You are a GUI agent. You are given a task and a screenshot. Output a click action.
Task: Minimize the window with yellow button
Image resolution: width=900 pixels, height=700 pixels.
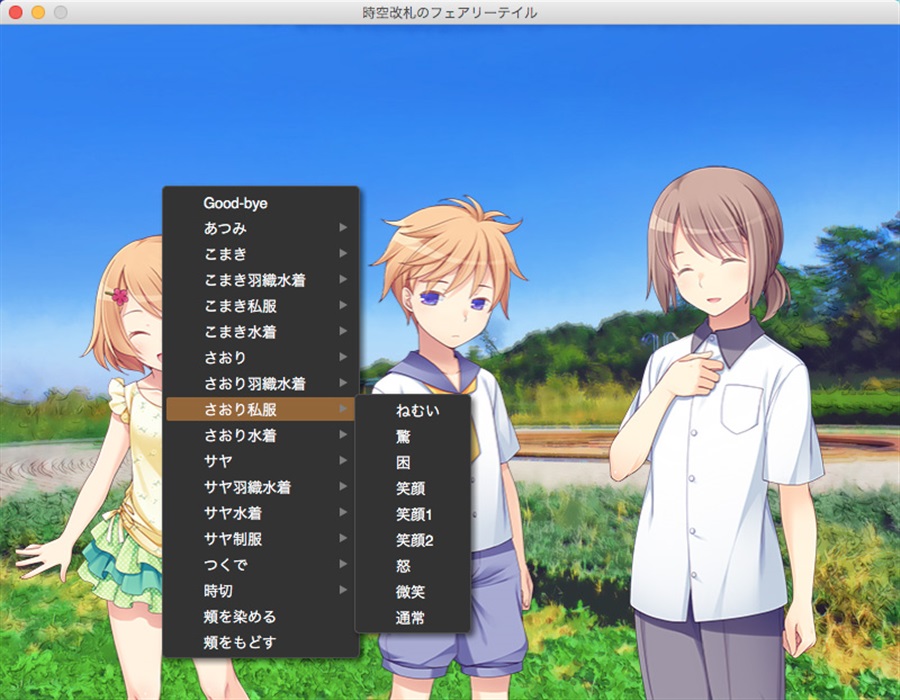point(38,12)
